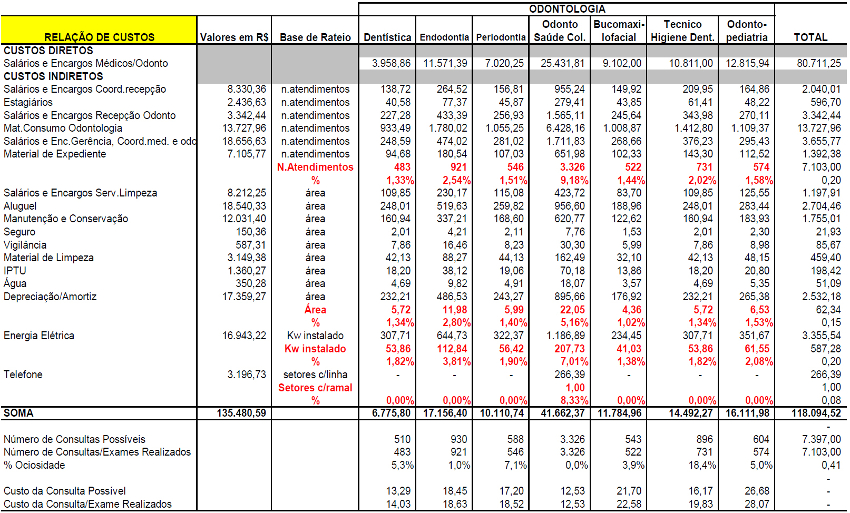Click the Valores em R$ column header
The height and width of the screenshot is (513, 850).
(234, 37)
